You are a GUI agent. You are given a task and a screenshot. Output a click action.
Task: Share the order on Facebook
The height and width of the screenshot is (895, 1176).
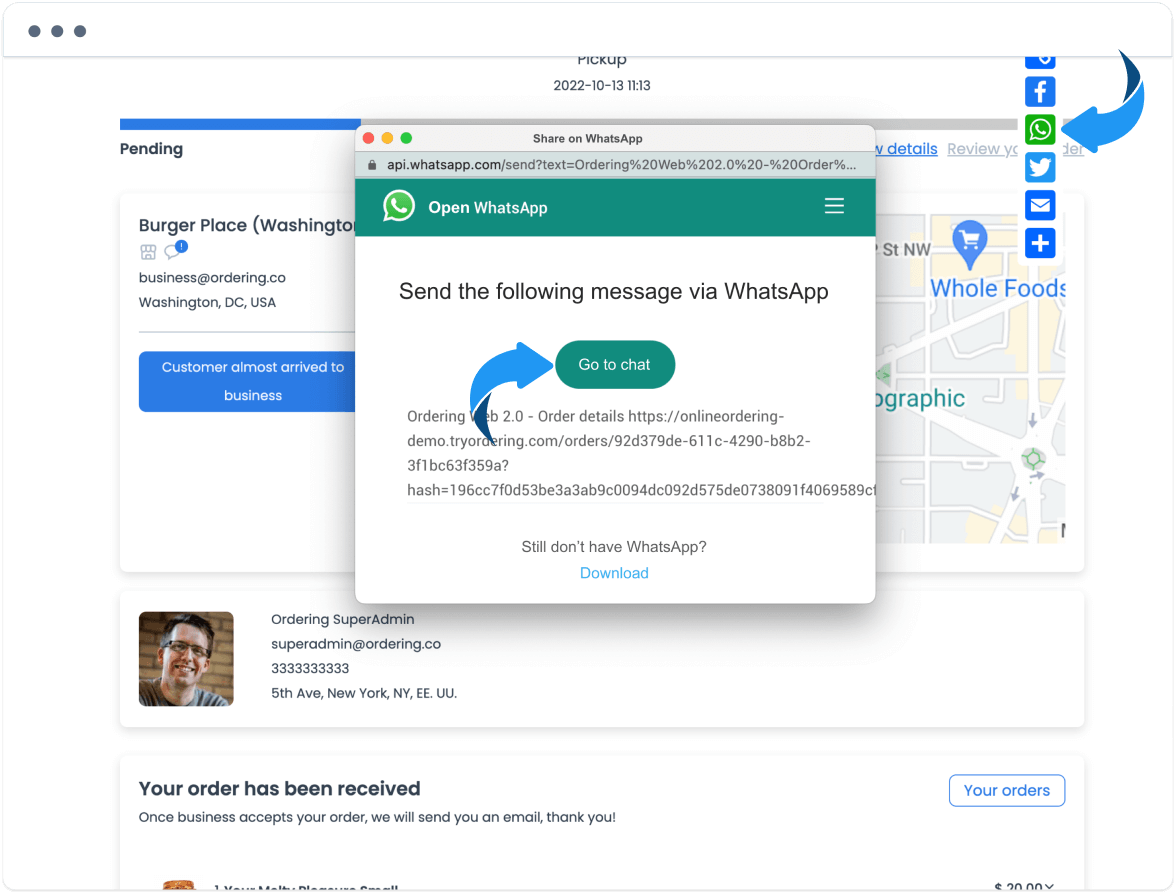[1040, 92]
